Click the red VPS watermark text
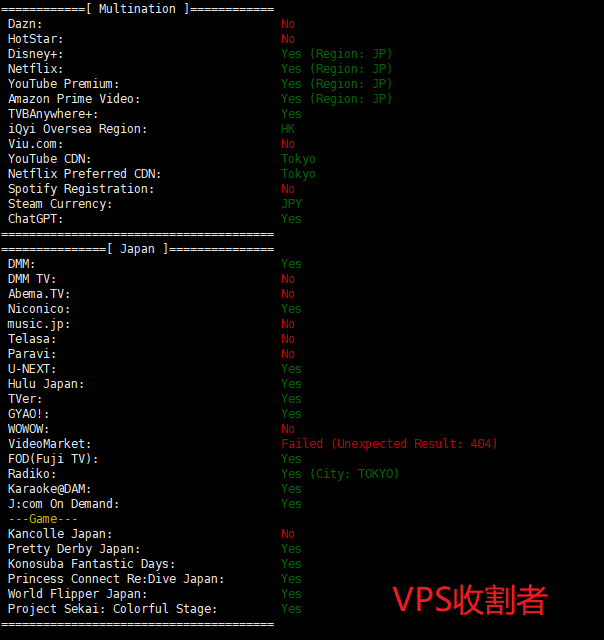Screen dimensions: 604x640 469,599
